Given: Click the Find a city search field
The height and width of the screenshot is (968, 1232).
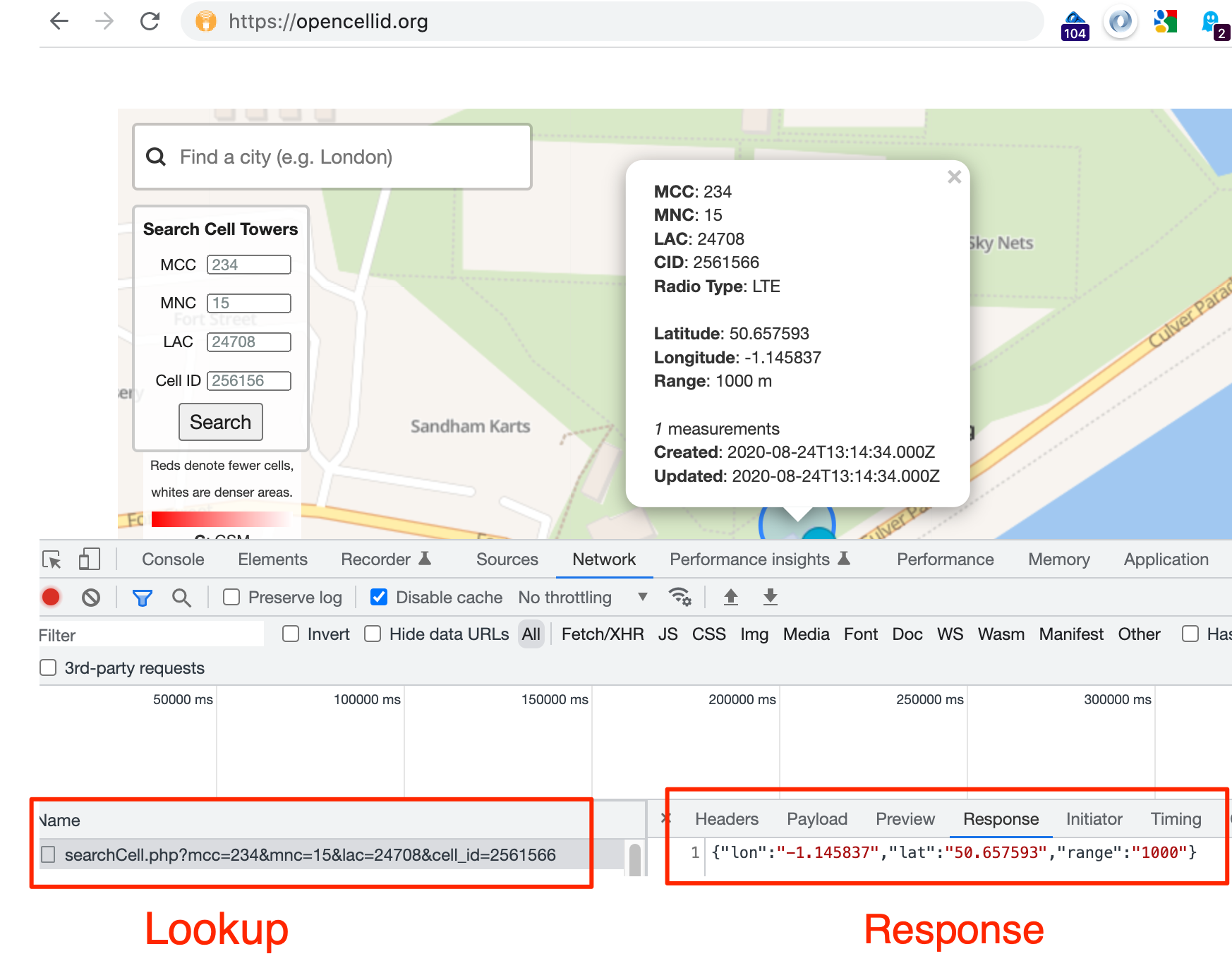Looking at the screenshot, I should point(332,157).
